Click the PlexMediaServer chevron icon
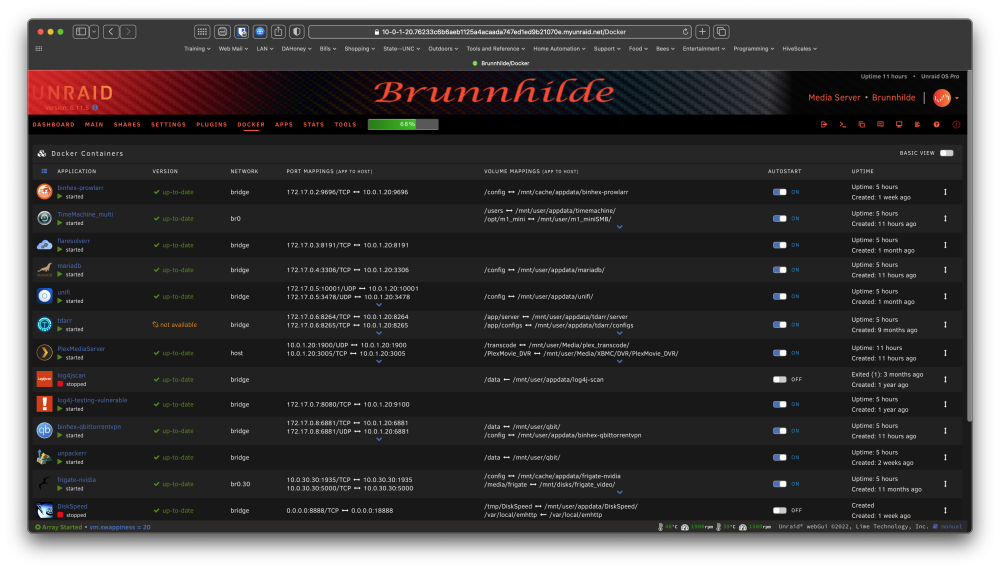1000x570 pixels. (44, 353)
